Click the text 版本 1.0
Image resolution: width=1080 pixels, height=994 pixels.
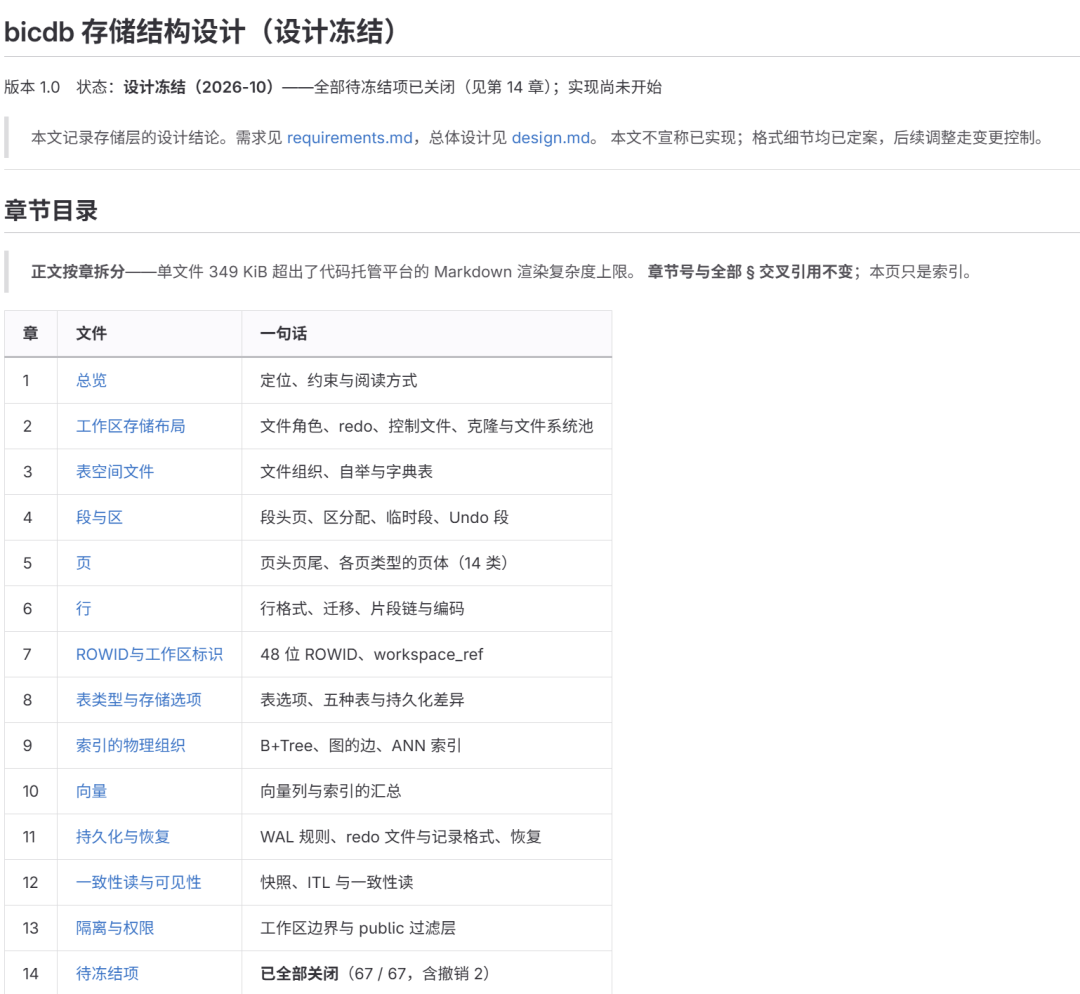[x=32, y=87]
